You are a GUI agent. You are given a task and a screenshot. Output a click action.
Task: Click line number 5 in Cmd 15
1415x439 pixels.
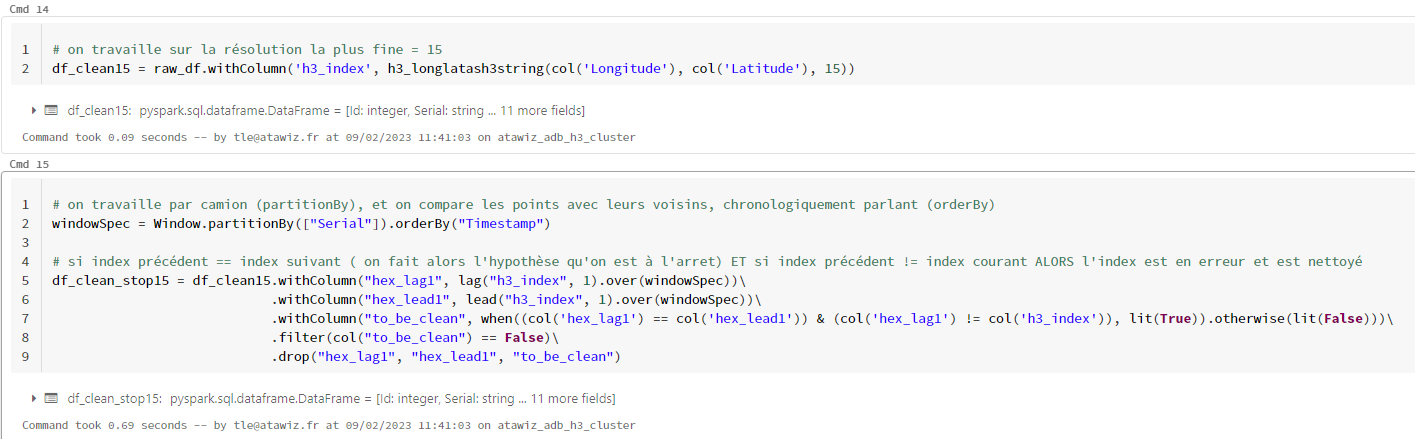point(25,280)
